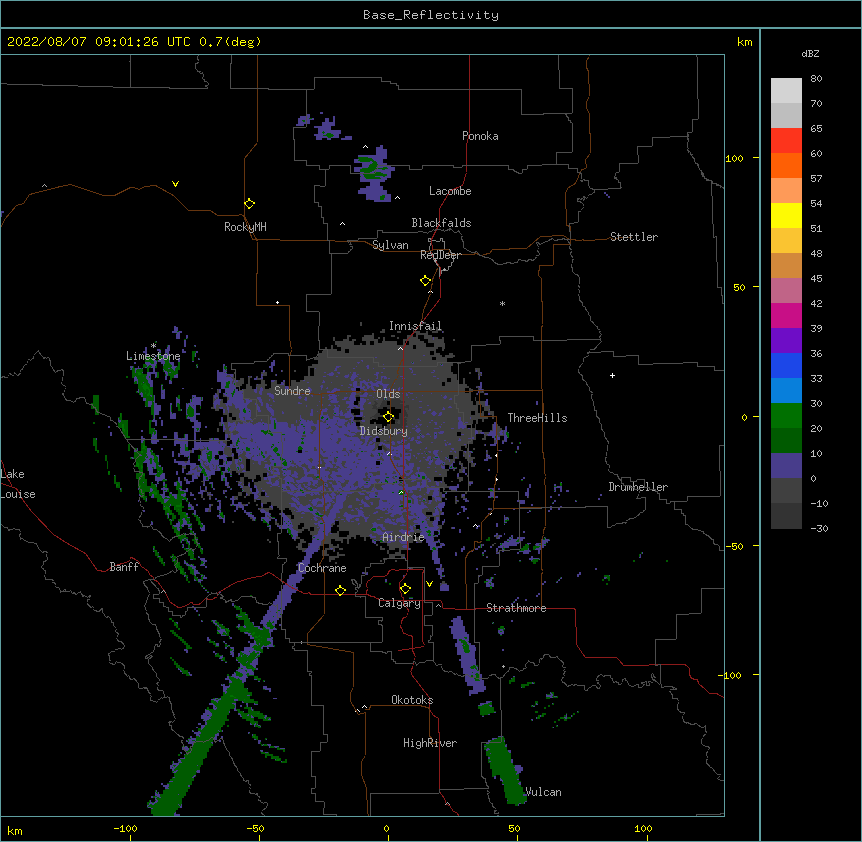Viewport: 862px width, 842px height.
Task: Select the slate purple swatch between 0 and 10
Action: [786, 466]
